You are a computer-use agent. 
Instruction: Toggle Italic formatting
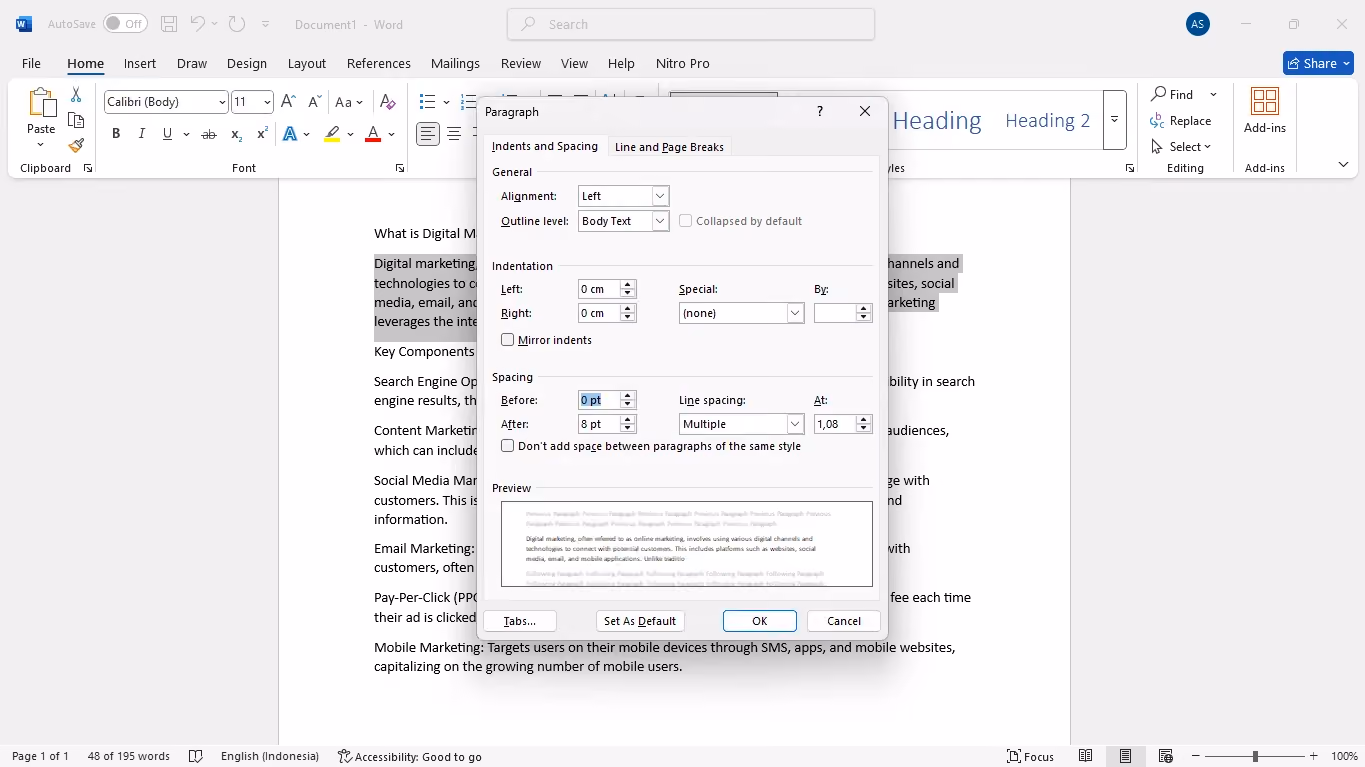tap(142, 134)
